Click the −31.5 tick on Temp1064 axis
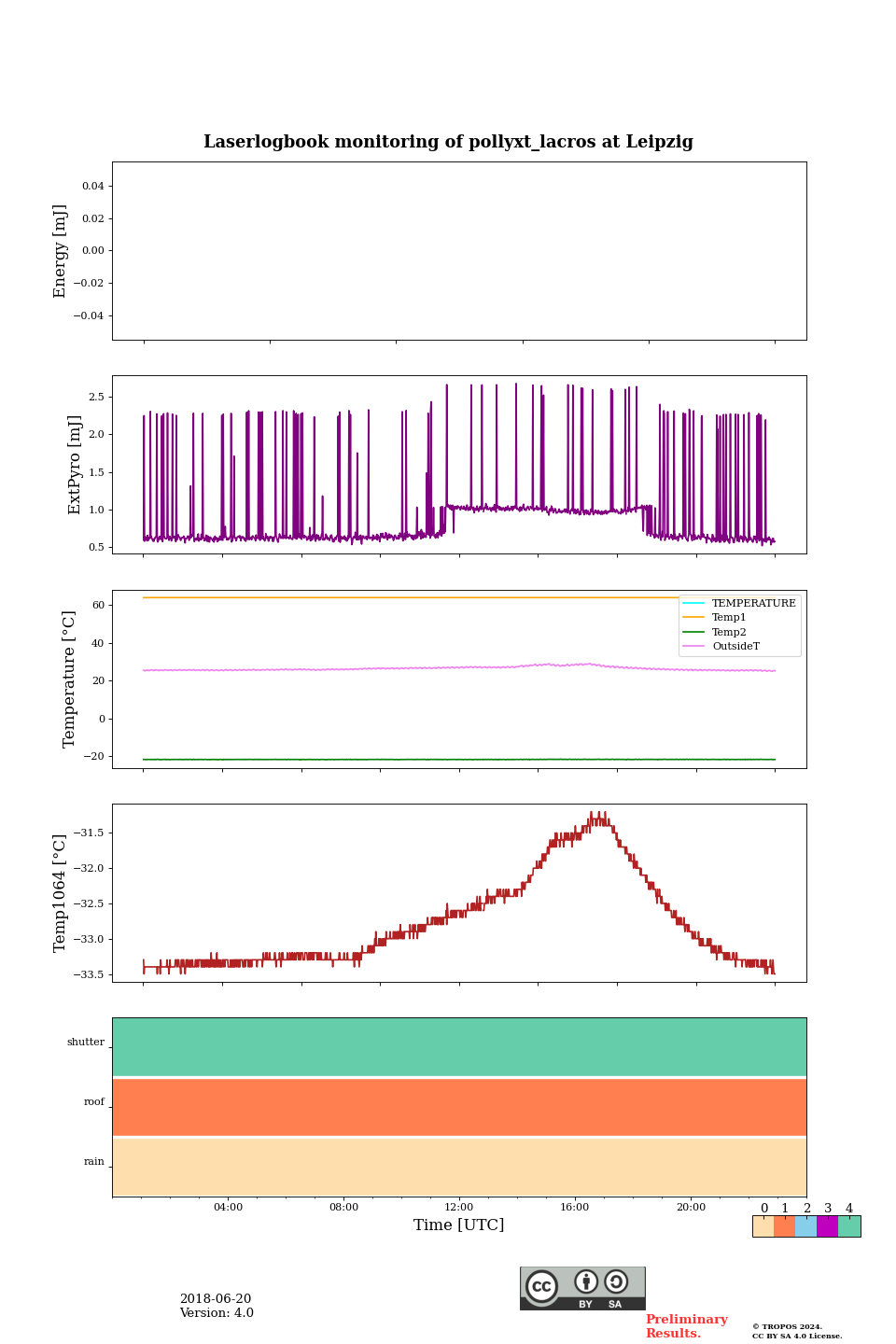 click(89, 833)
